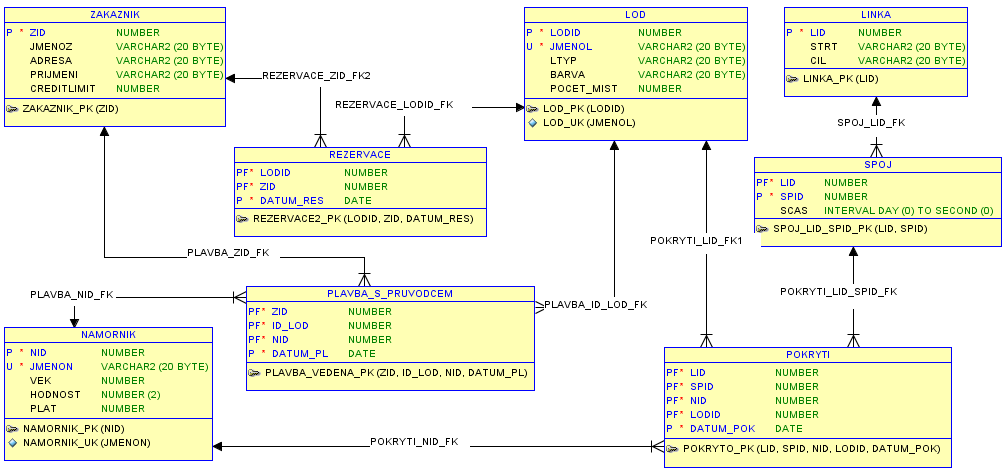
Task: Click the key icon beside SPOJ_LID_SPID_PK
Action: point(763,229)
